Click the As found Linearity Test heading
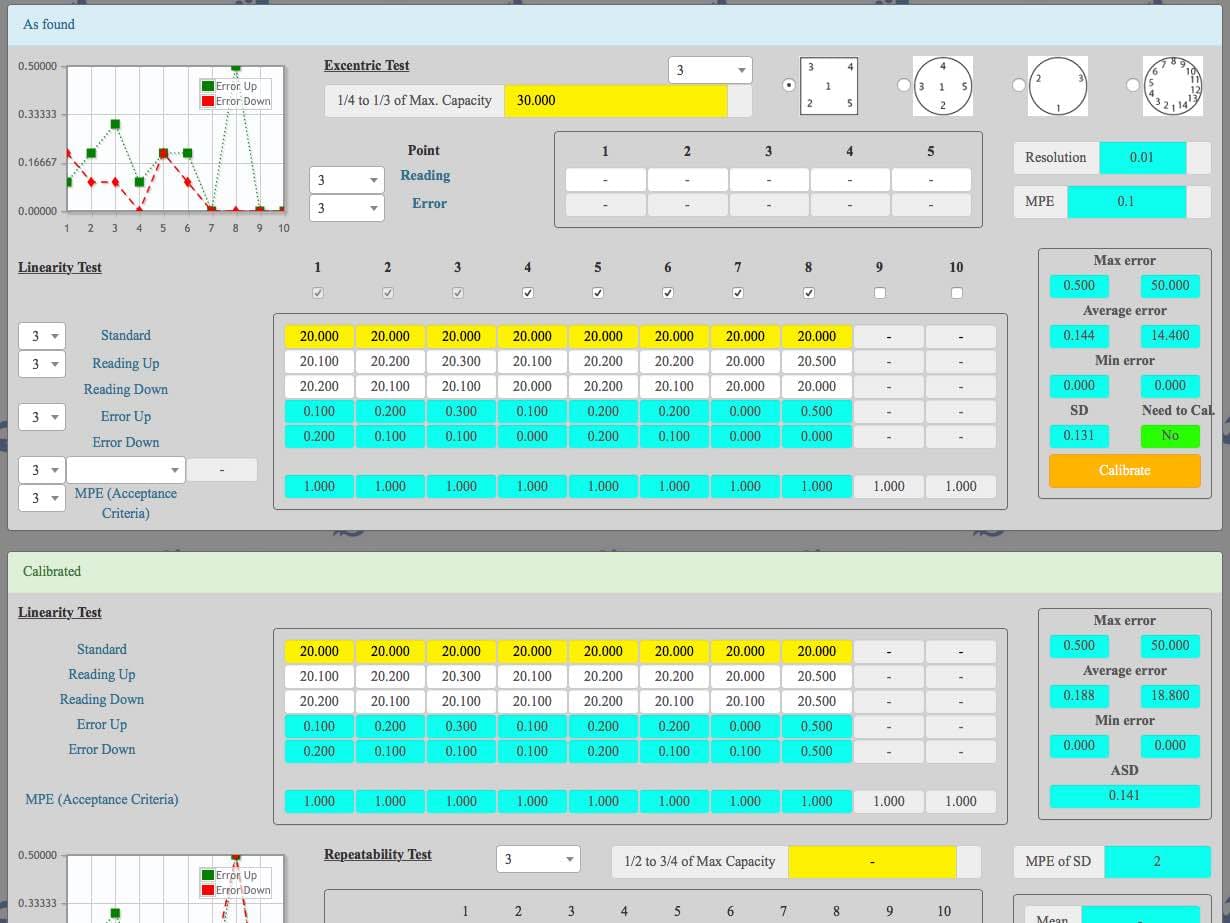Screen dimensions: 1230x923 [x=60, y=267]
